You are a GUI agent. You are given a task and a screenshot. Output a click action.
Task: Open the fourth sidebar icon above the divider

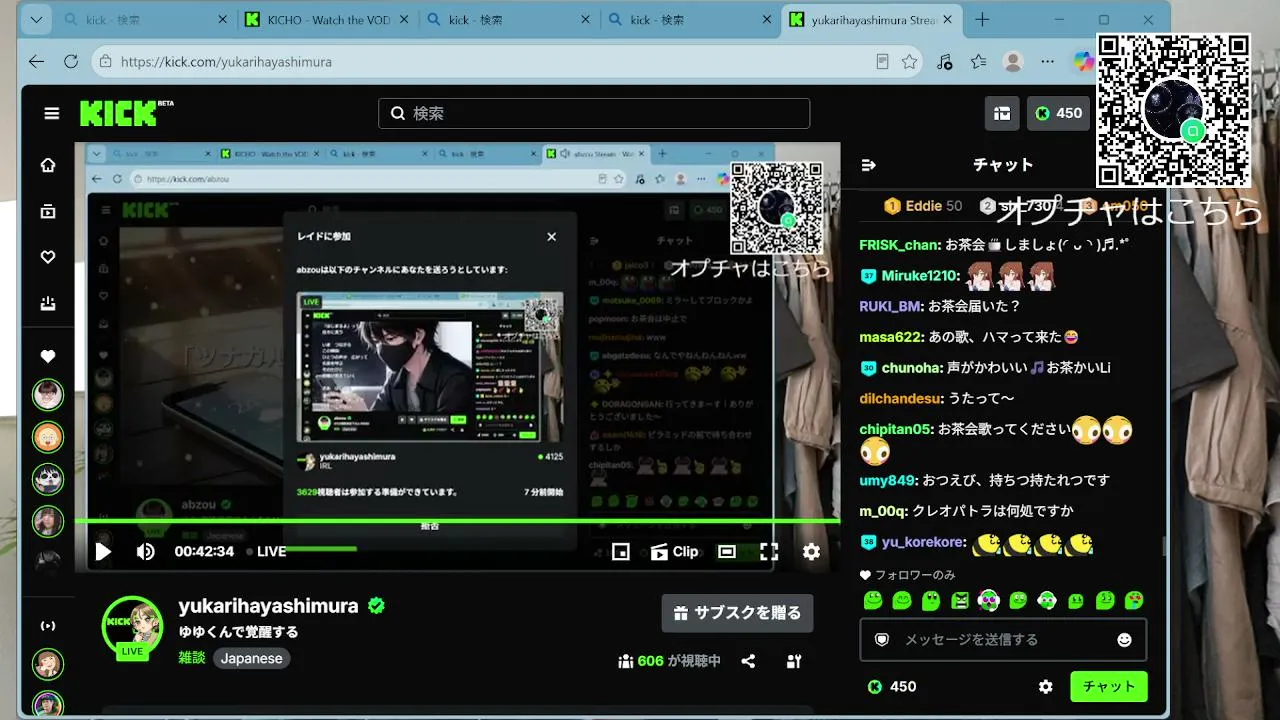pyautogui.click(x=47, y=304)
